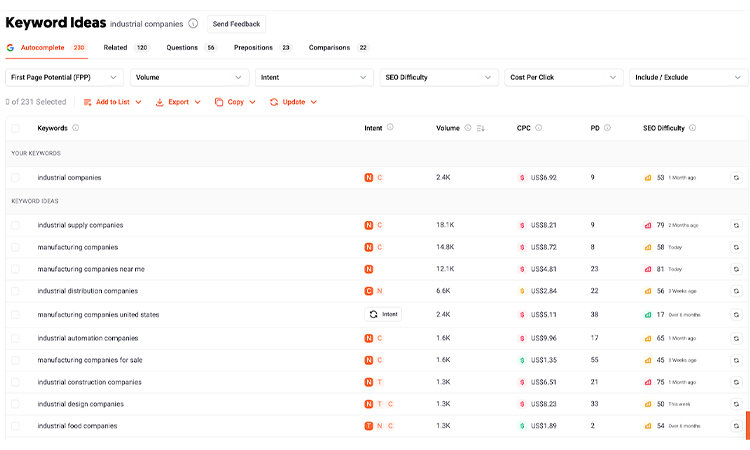Switch to the Prepositions tab

point(263,48)
